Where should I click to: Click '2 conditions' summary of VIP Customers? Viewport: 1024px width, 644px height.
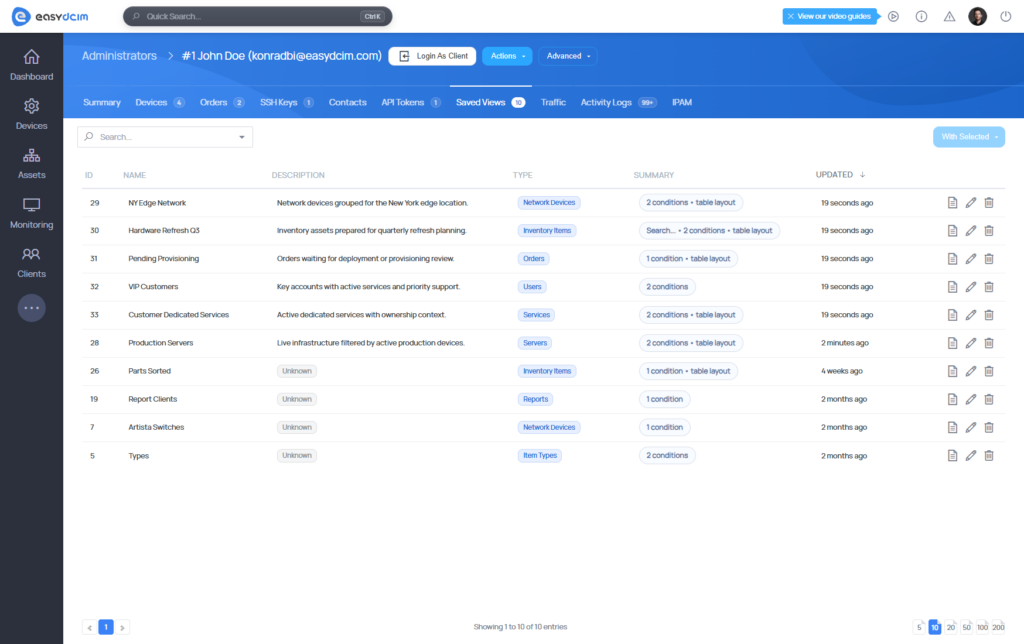(x=667, y=287)
